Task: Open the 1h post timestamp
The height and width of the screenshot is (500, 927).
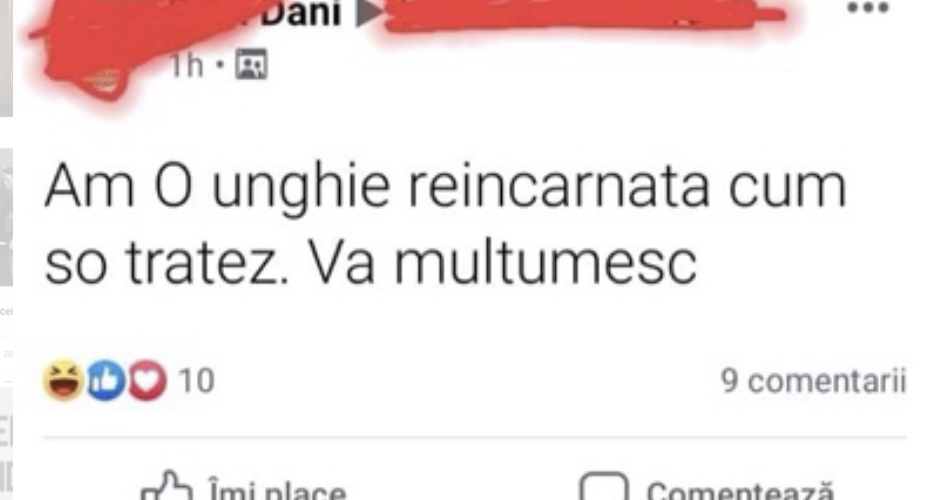Action: [186, 65]
